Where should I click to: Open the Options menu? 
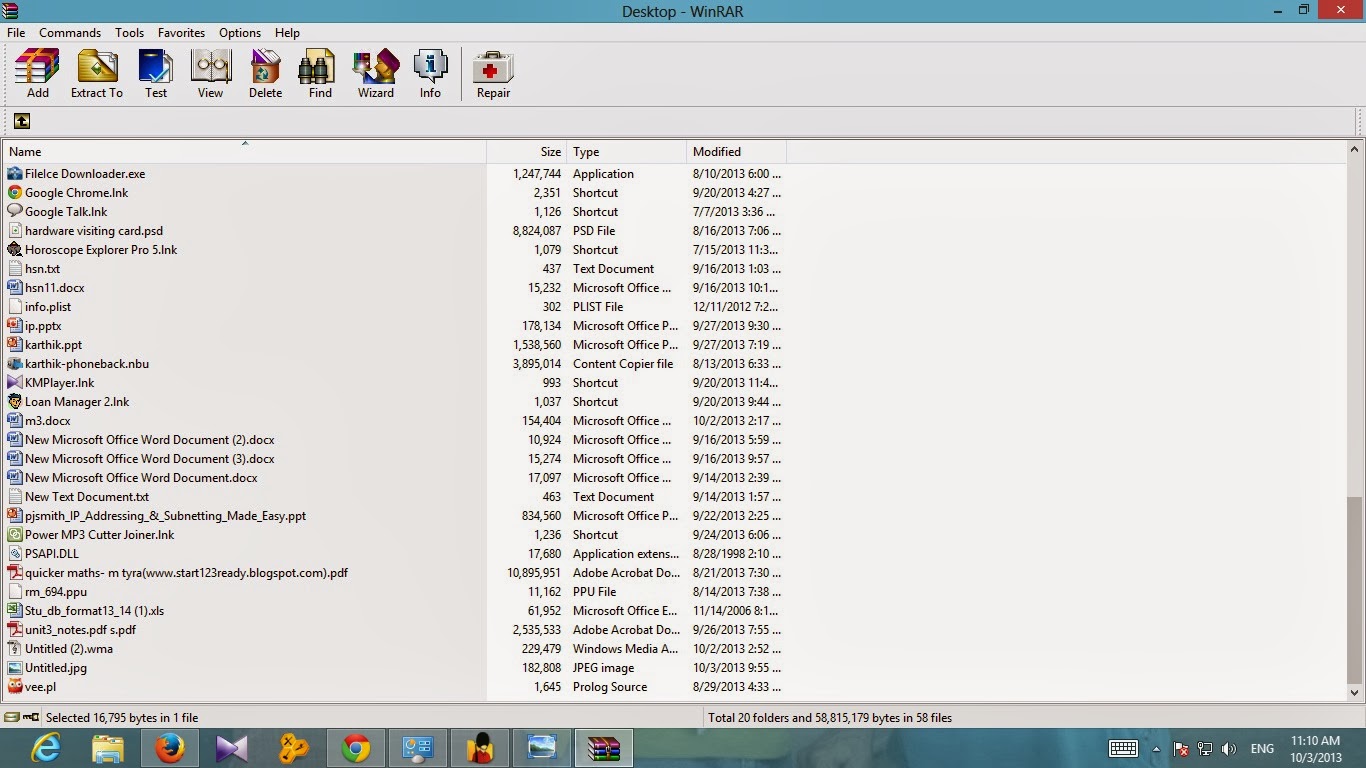pyautogui.click(x=240, y=33)
